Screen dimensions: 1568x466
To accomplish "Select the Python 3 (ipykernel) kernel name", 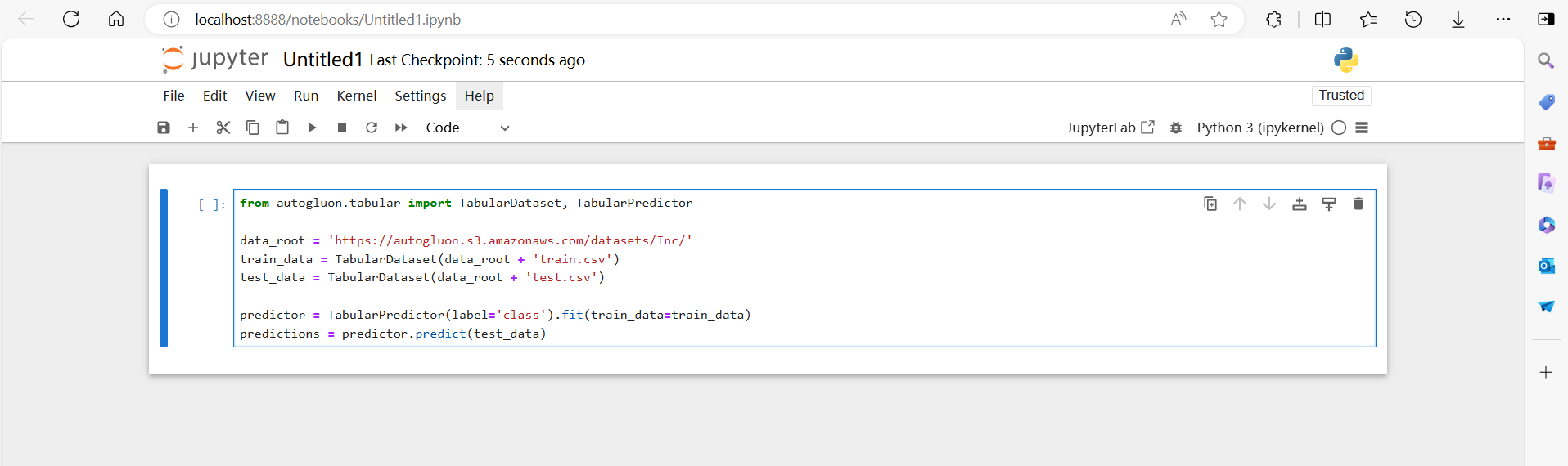I will 1259,128.
